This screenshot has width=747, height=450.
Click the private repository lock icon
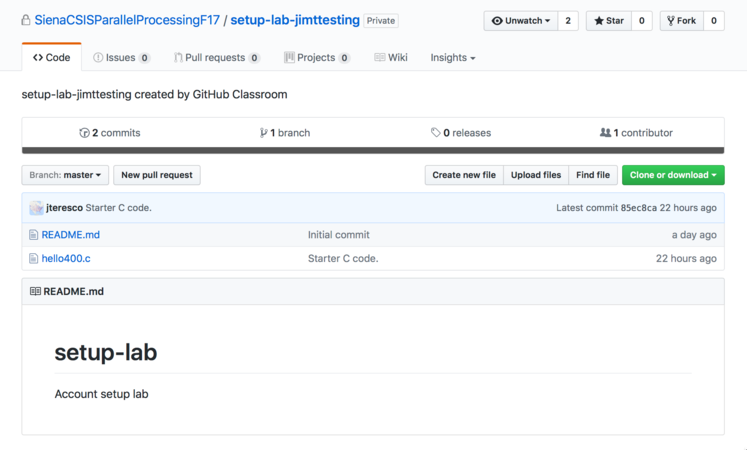tap(26, 20)
